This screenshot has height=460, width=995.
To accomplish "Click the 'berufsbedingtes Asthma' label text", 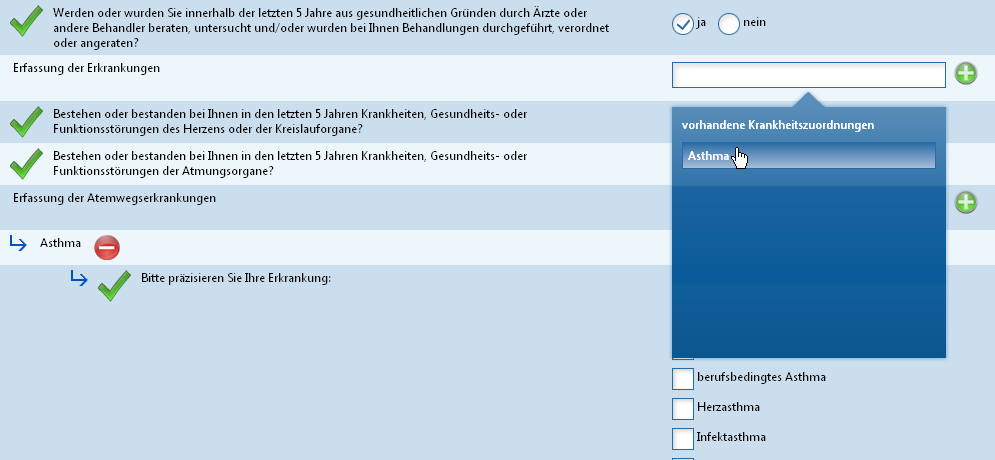I will [761, 378].
